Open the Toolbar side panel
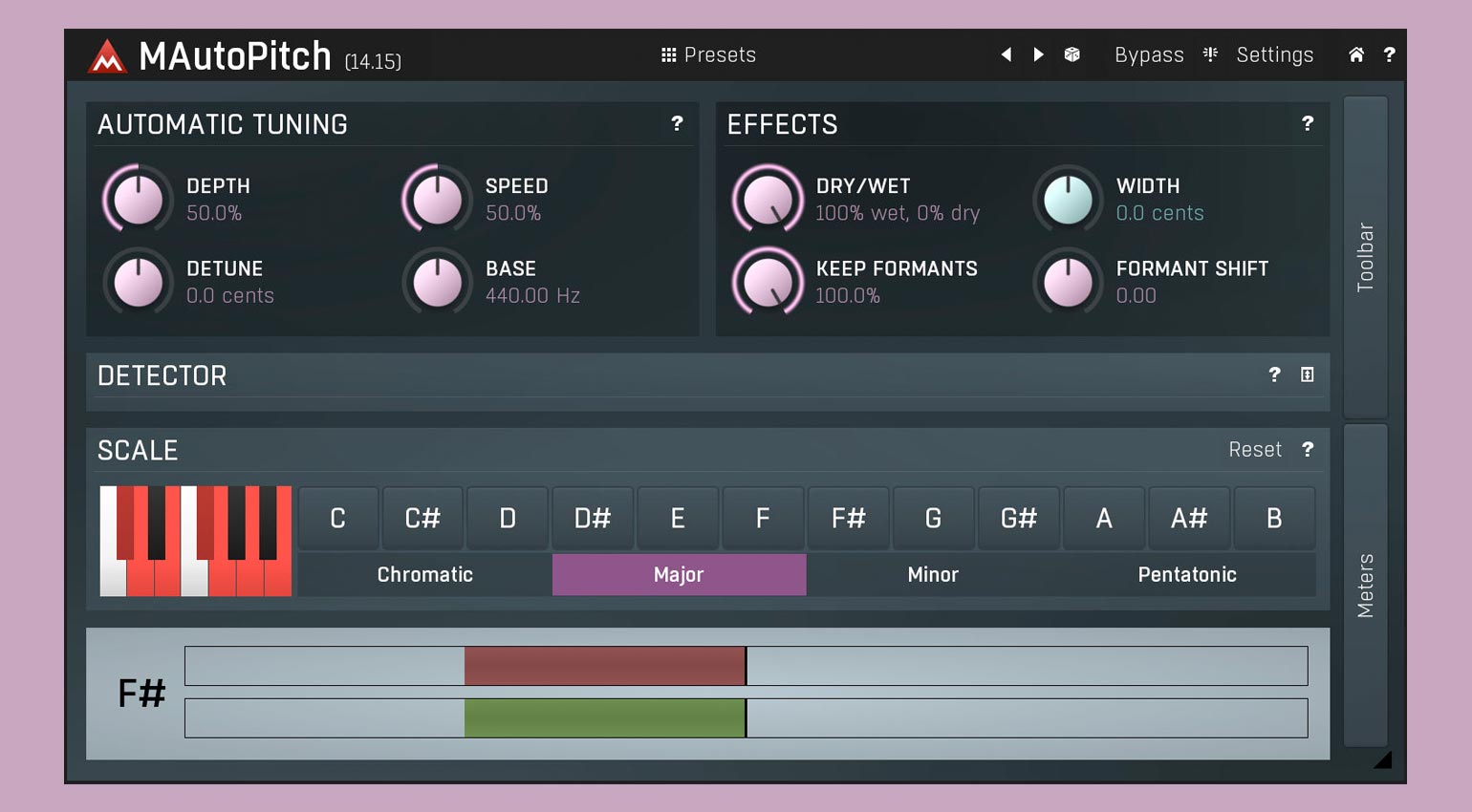Image resolution: width=1472 pixels, height=812 pixels. pos(1365,257)
